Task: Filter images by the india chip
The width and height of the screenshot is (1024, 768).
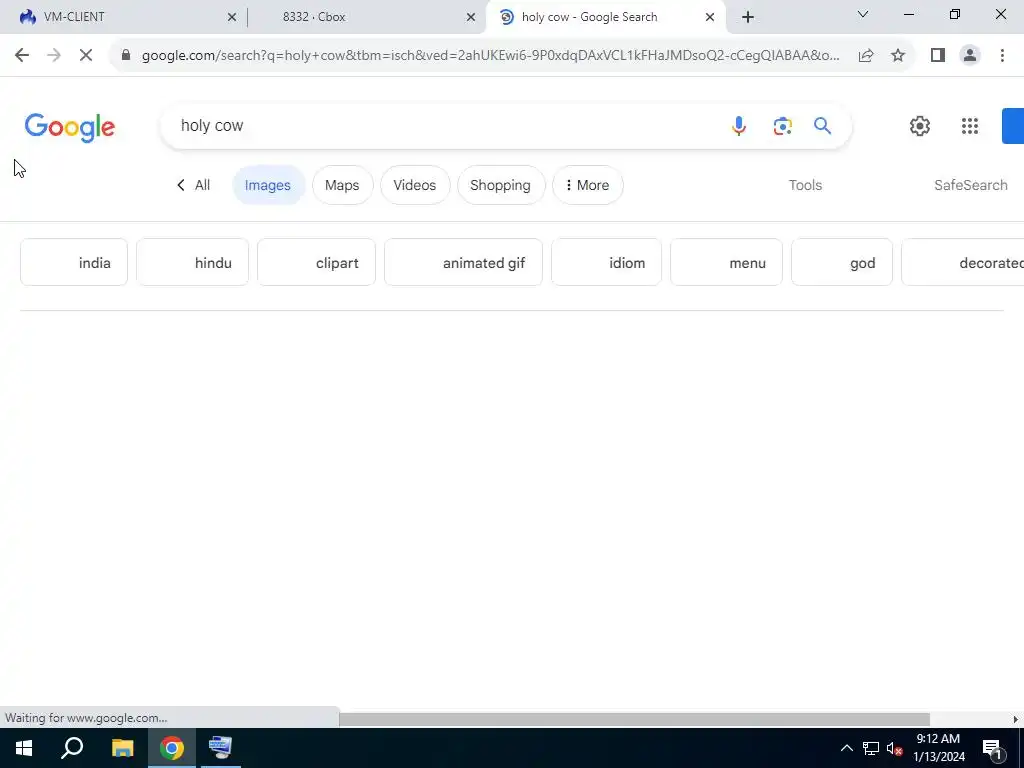Action: pyautogui.click(x=74, y=263)
